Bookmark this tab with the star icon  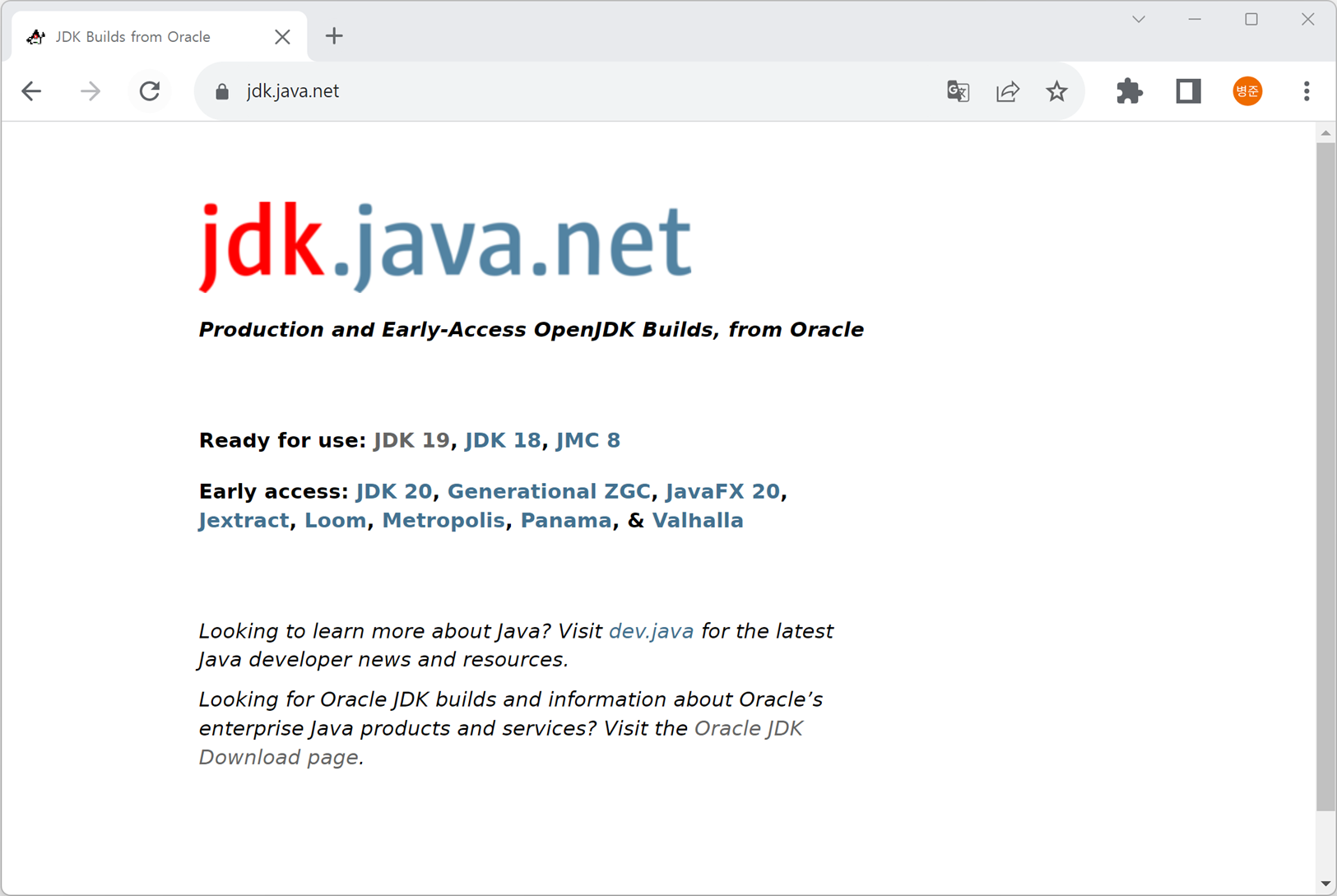tap(1057, 91)
